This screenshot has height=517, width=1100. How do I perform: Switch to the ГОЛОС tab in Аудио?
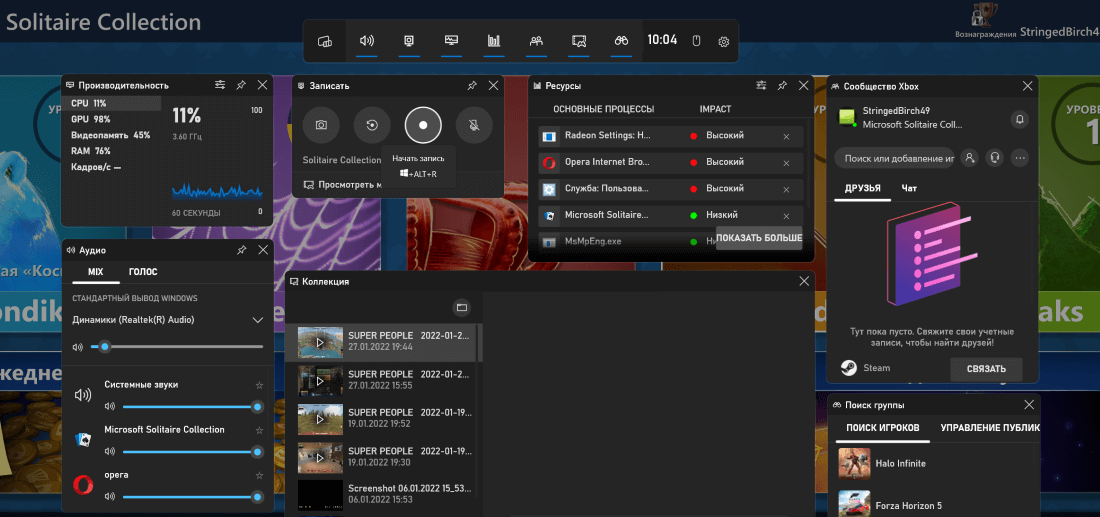coord(143,272)
